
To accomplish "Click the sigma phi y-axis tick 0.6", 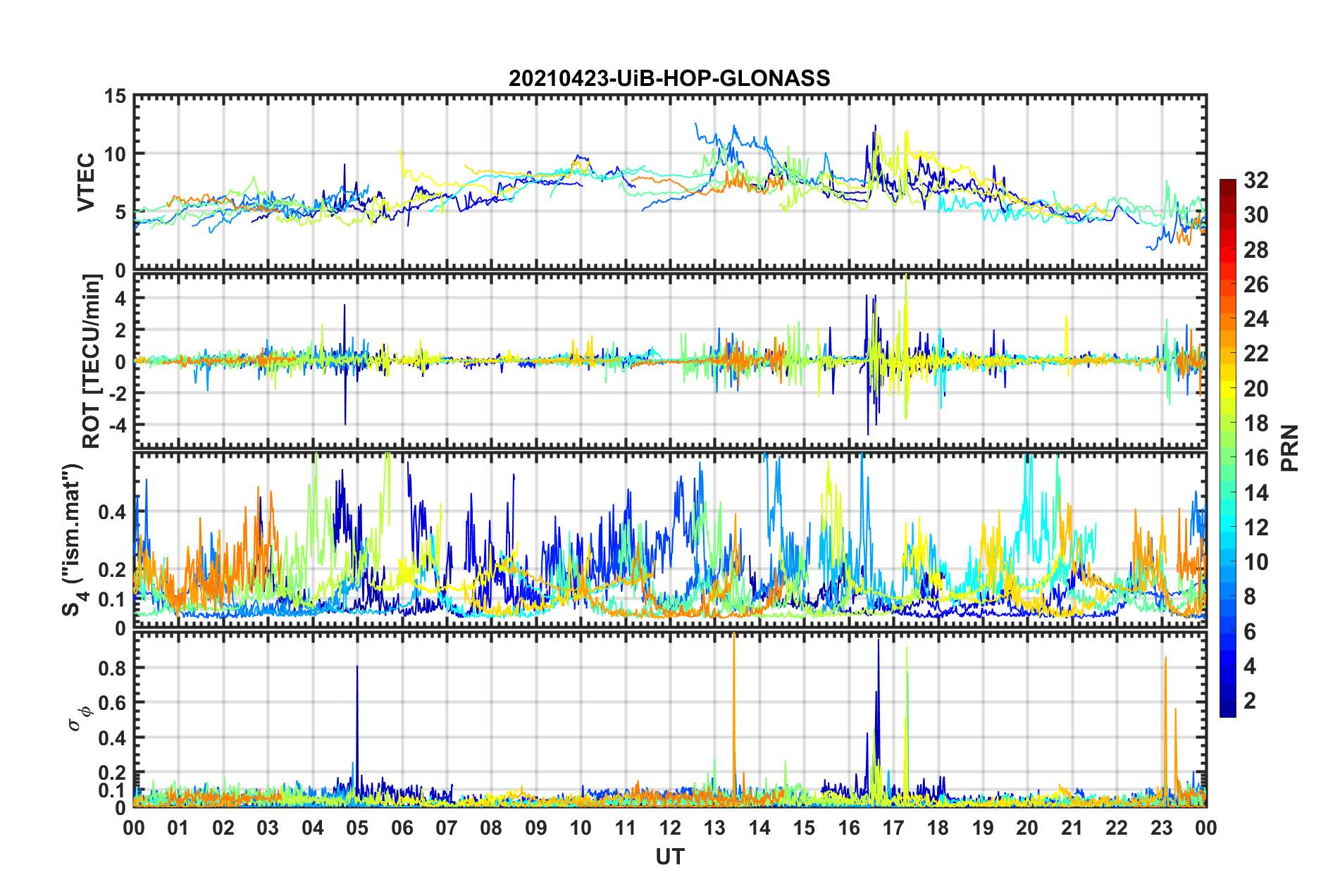I will [x=111, y=703].
